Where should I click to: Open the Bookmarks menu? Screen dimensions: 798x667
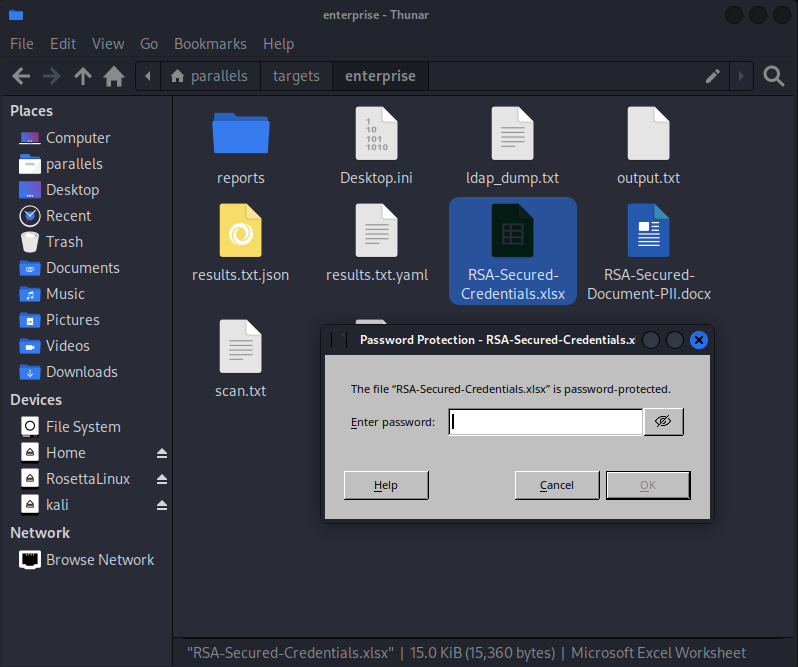click(x=210, y=44)
